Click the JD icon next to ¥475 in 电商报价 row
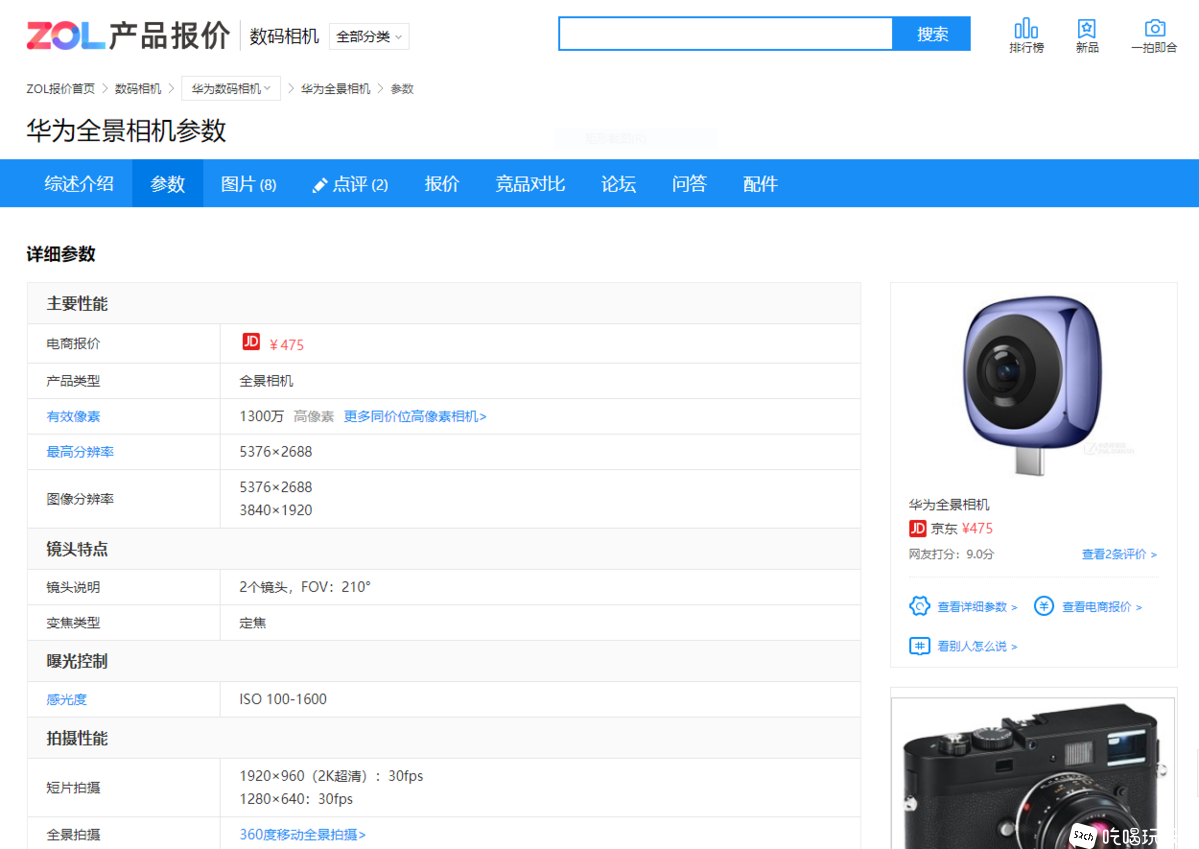This screenshot has width=1199, height=849. coord(251,342)
